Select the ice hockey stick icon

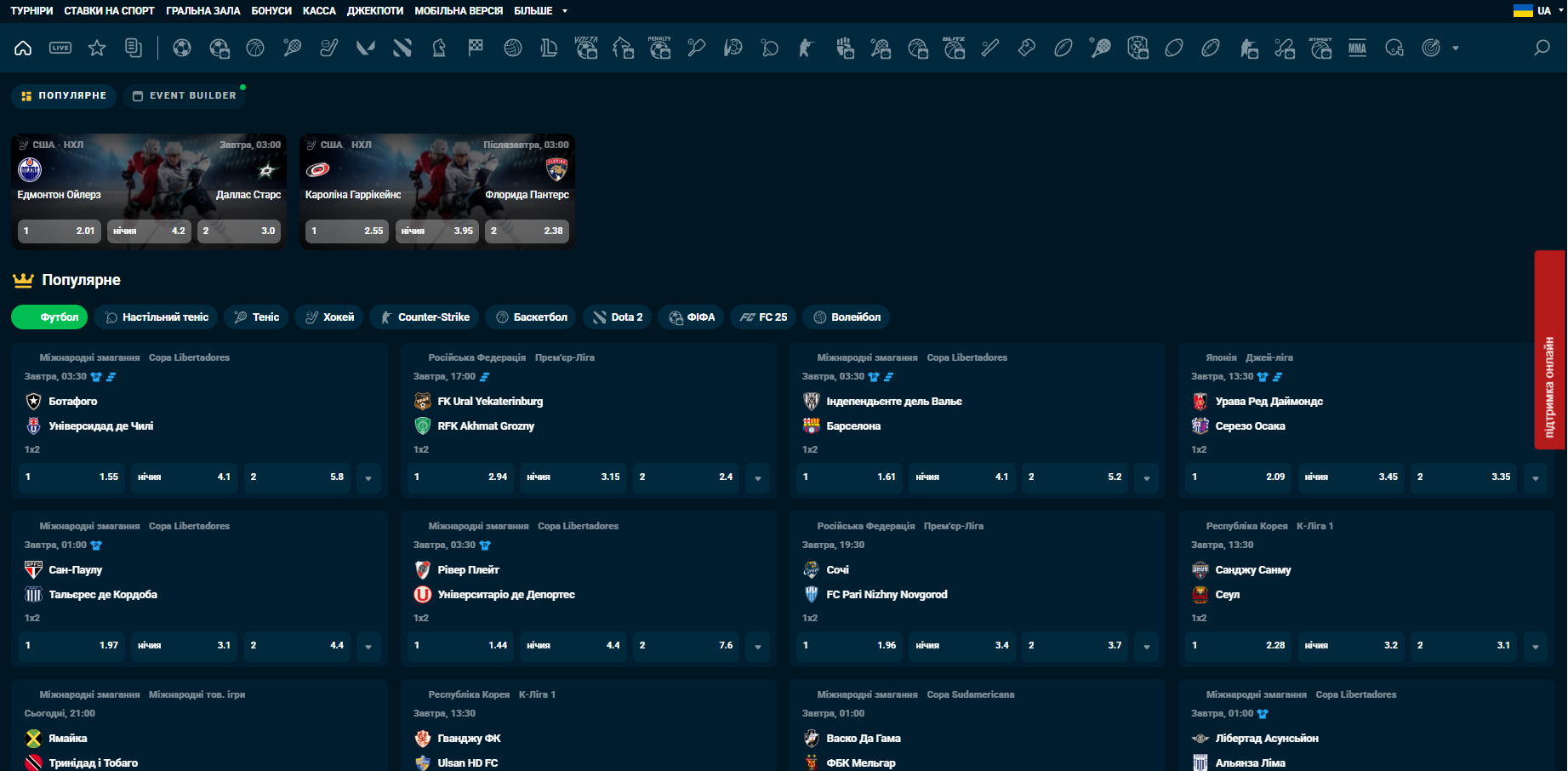tap(328, 48)
